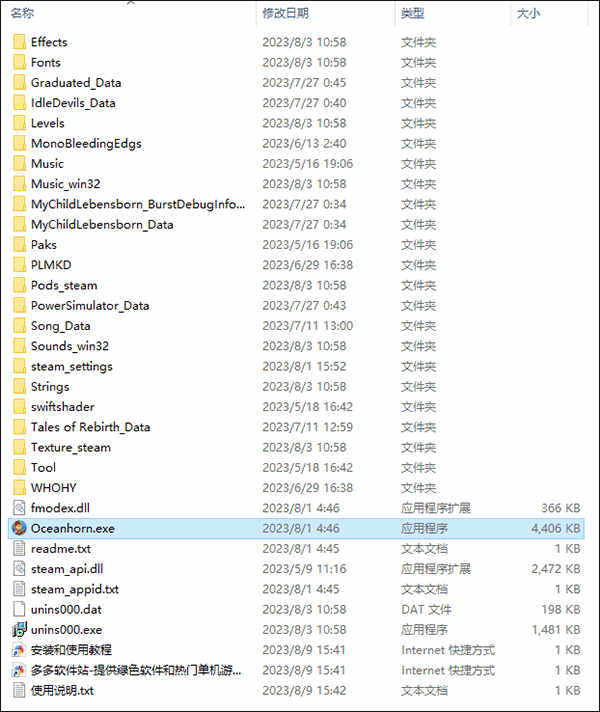600x712 pixels.
Task: Click the 2023/8/1 15:52 date cell
Action: [304, 366]
